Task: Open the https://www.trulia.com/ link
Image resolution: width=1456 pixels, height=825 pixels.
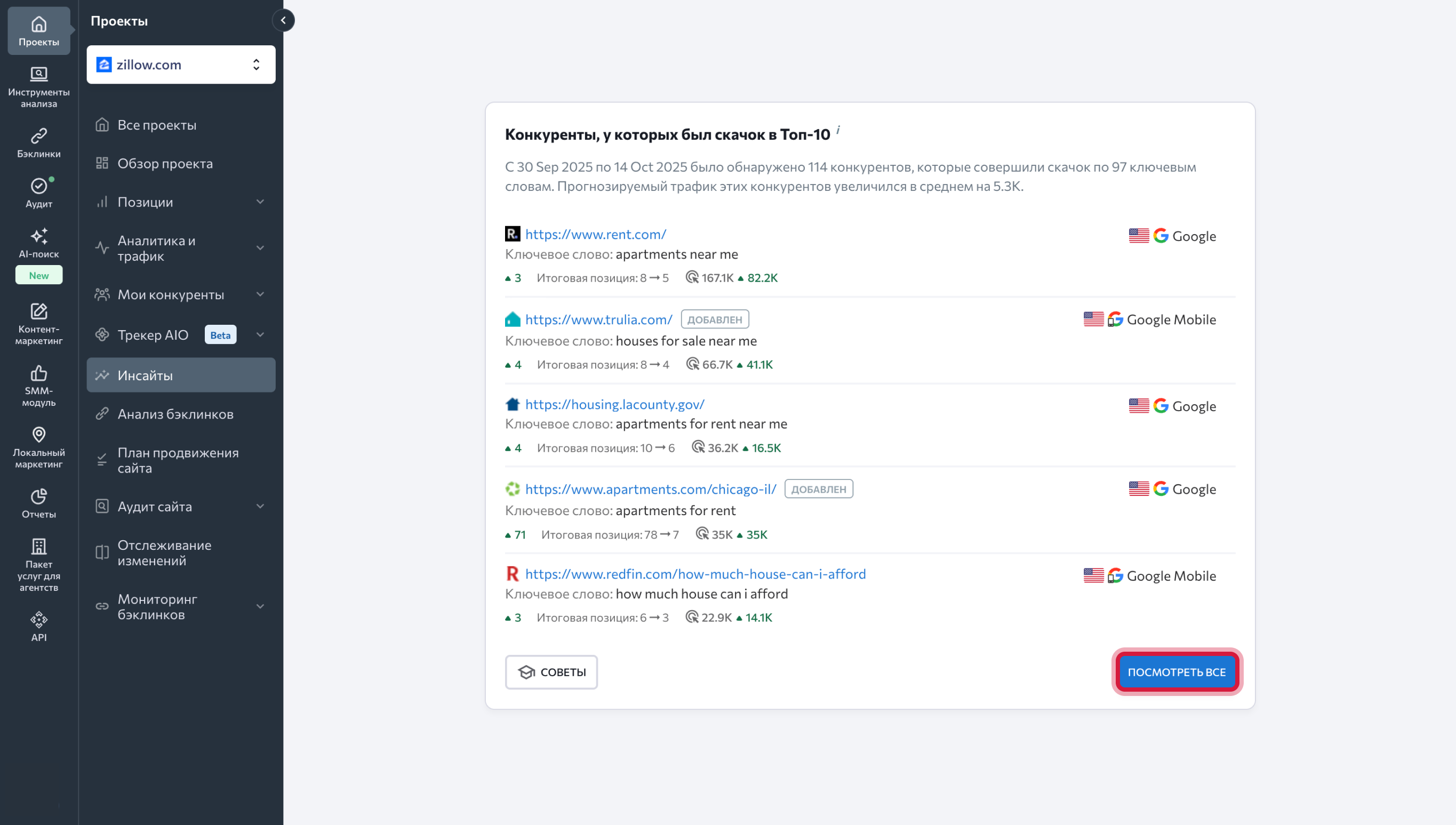Action: 598,319
